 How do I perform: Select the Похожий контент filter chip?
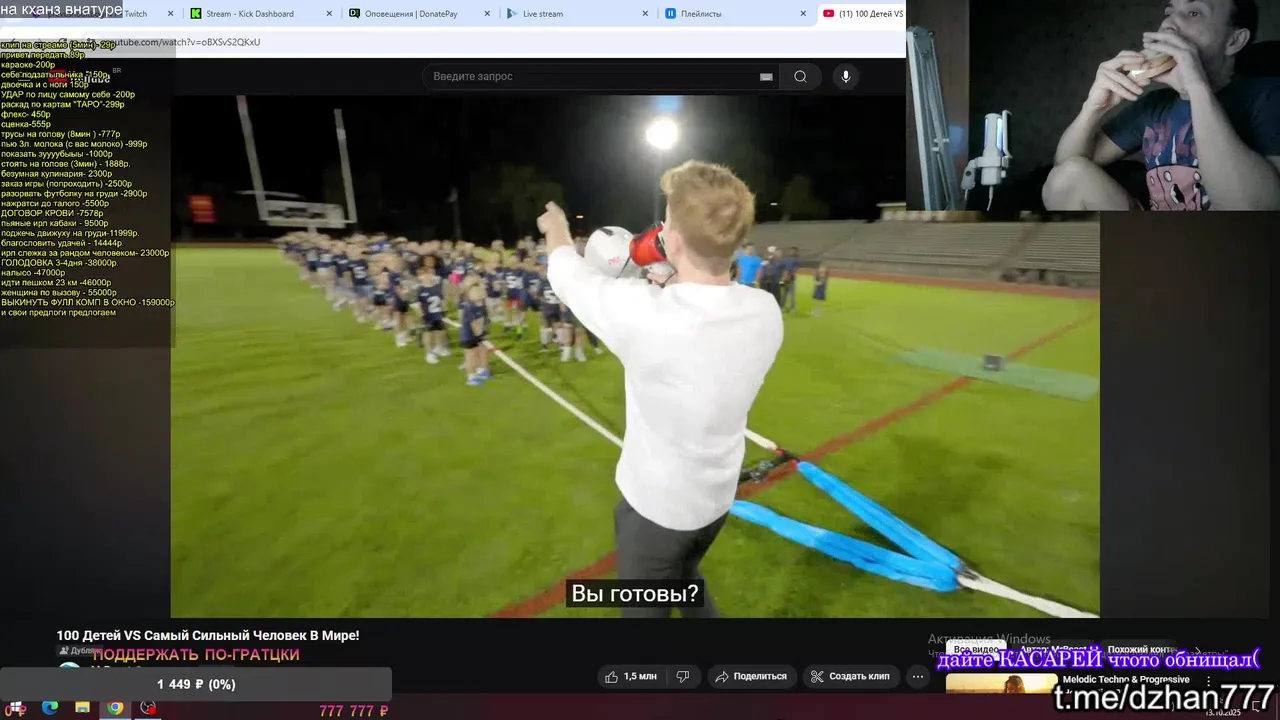click(1141, 650)
